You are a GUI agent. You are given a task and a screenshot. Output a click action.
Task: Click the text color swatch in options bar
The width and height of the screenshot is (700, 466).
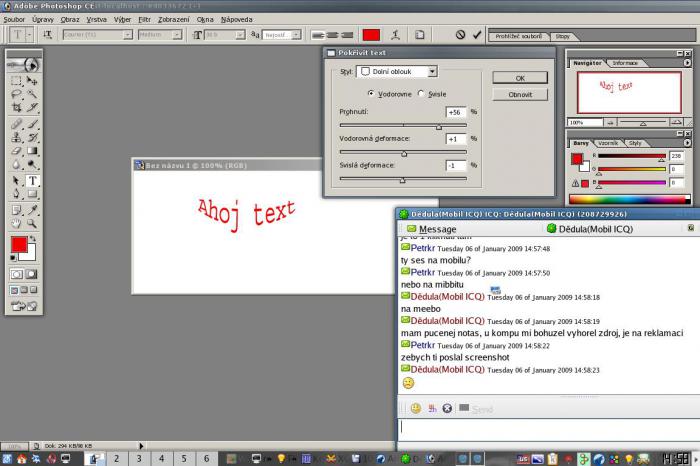(x=371, y=35)
